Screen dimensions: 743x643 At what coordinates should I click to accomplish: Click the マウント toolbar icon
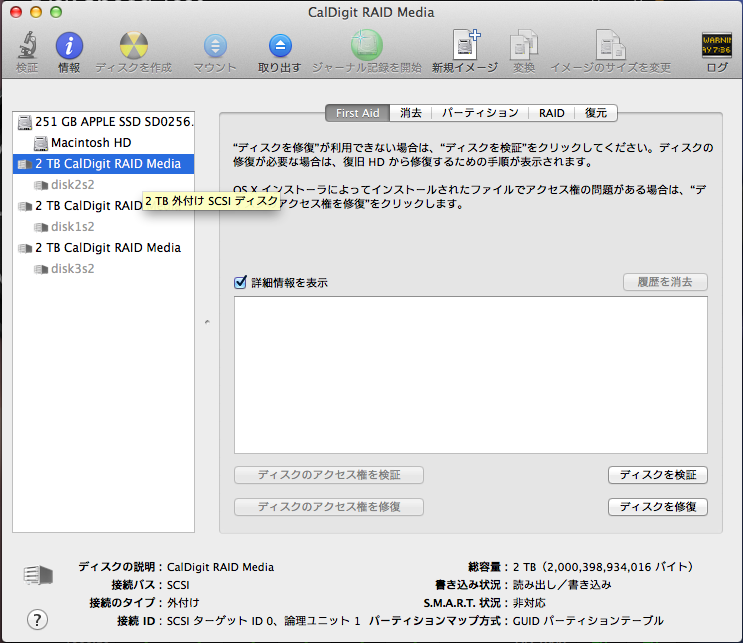click(x=215, y=46)
